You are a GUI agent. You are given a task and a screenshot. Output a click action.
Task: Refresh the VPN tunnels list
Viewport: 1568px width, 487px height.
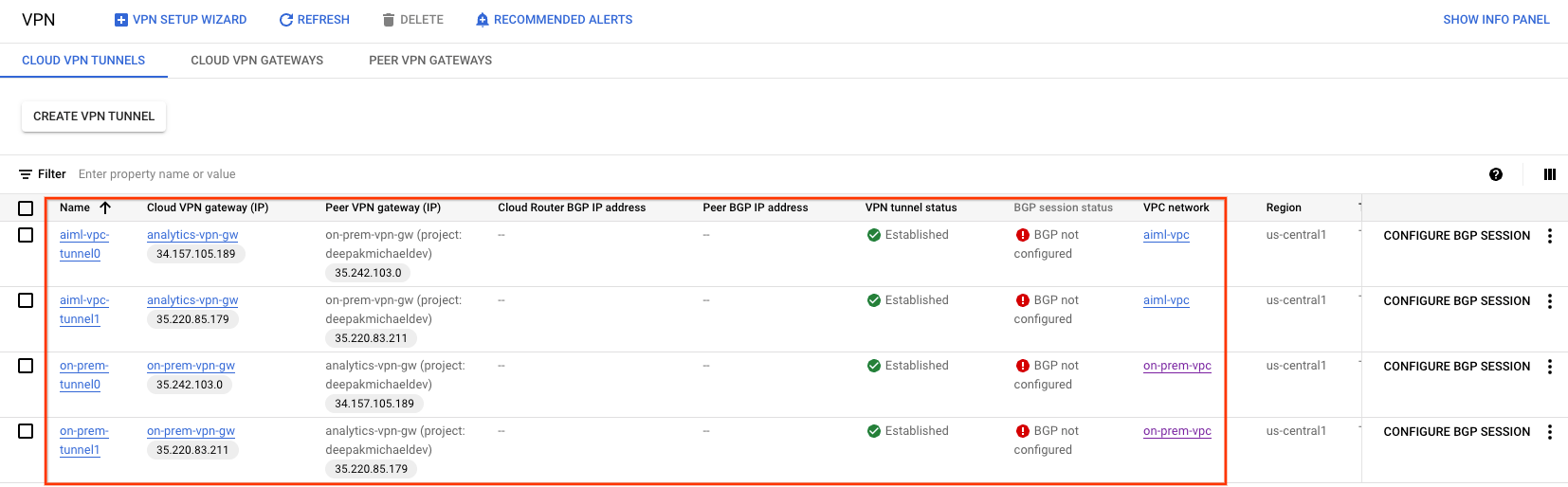click(314, 20)
